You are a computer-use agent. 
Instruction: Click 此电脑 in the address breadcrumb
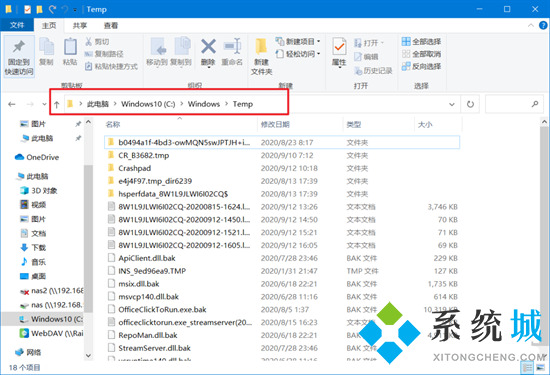[98, 104]
